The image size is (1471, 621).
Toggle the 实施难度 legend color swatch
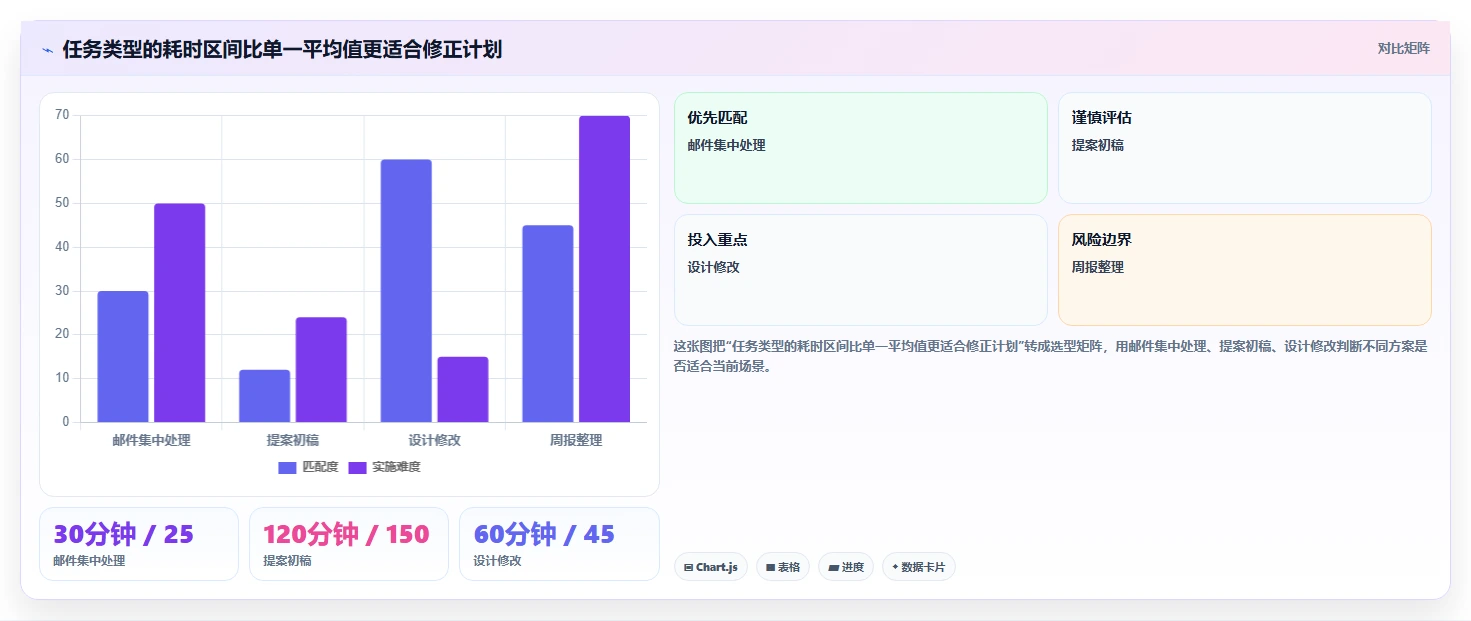(357, 467)
